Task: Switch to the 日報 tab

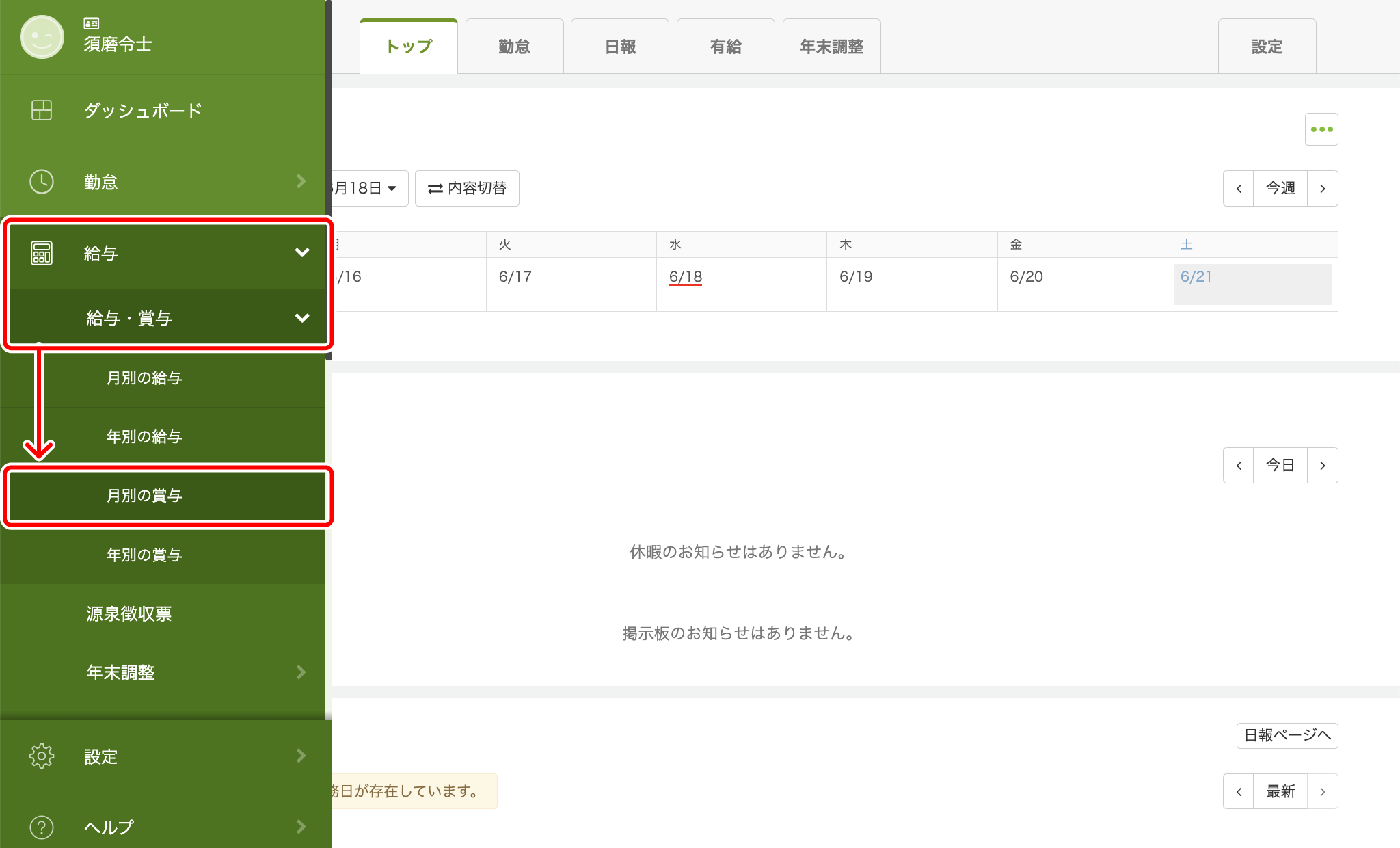Action: pos(620,47)
